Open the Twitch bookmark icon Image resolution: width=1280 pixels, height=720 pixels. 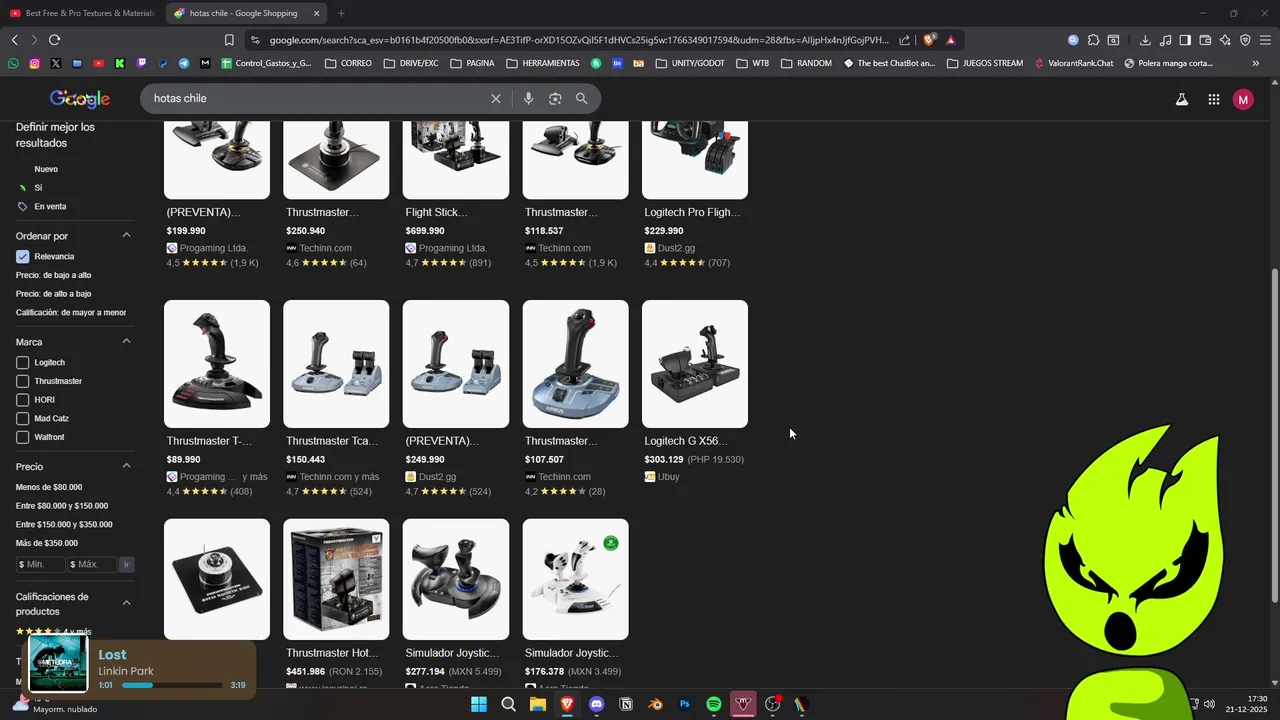coord(141,63)
